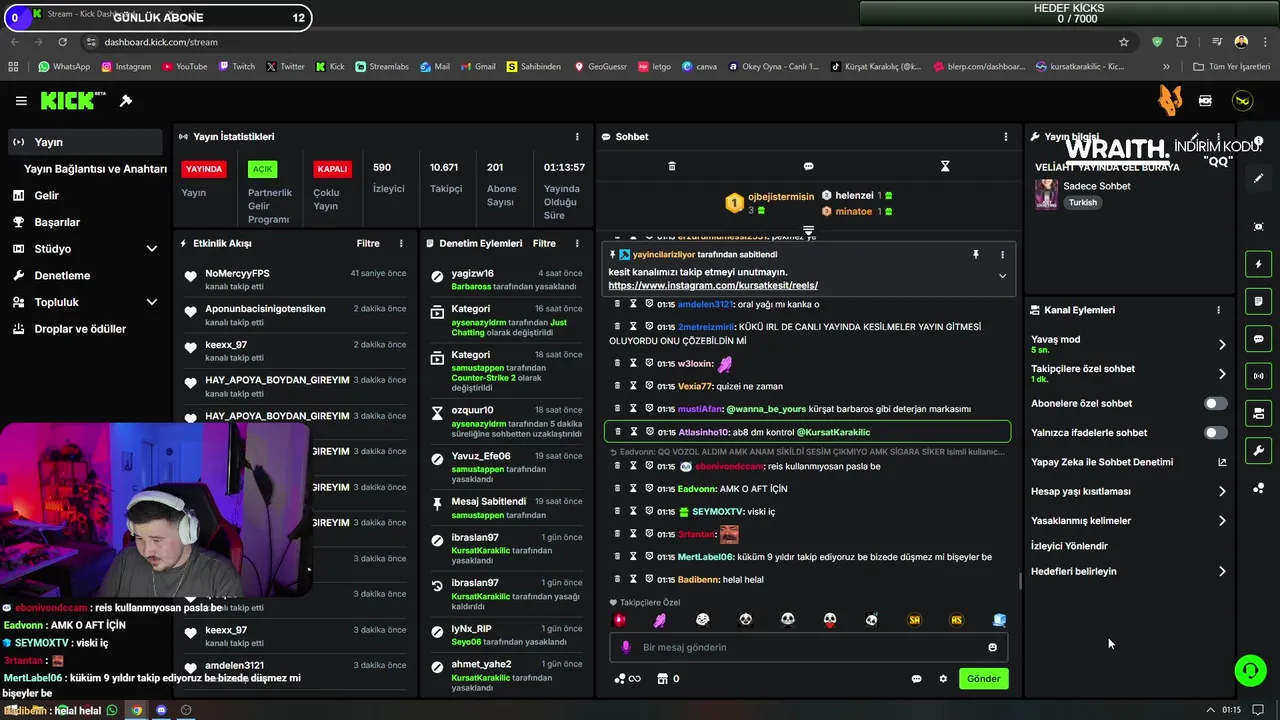Open Yavaş mod settings arrow
The width and height of the screenshot is (1280, 720).
(1222, 345)
